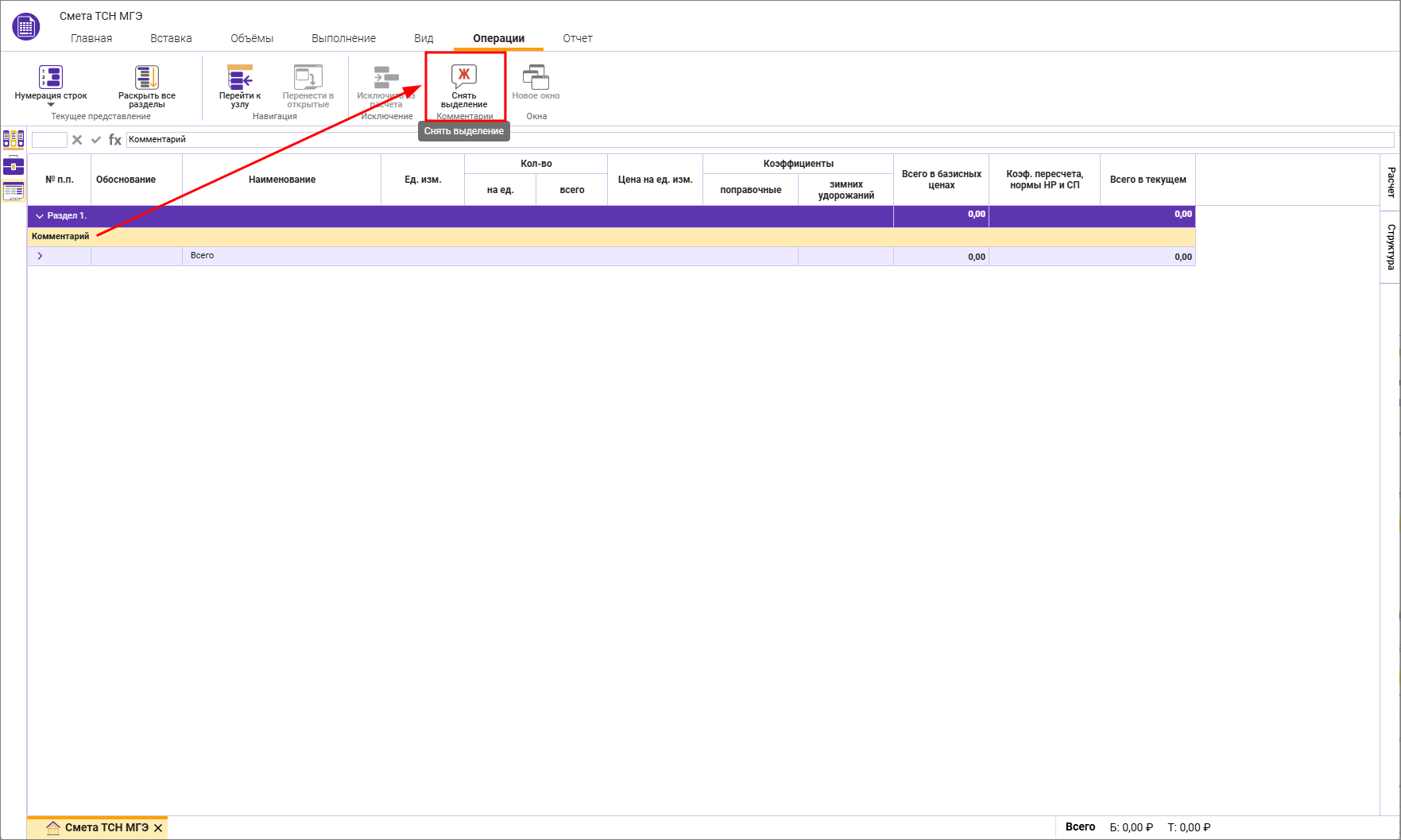Click Раскрыть все разделы icon

(147, 77)
